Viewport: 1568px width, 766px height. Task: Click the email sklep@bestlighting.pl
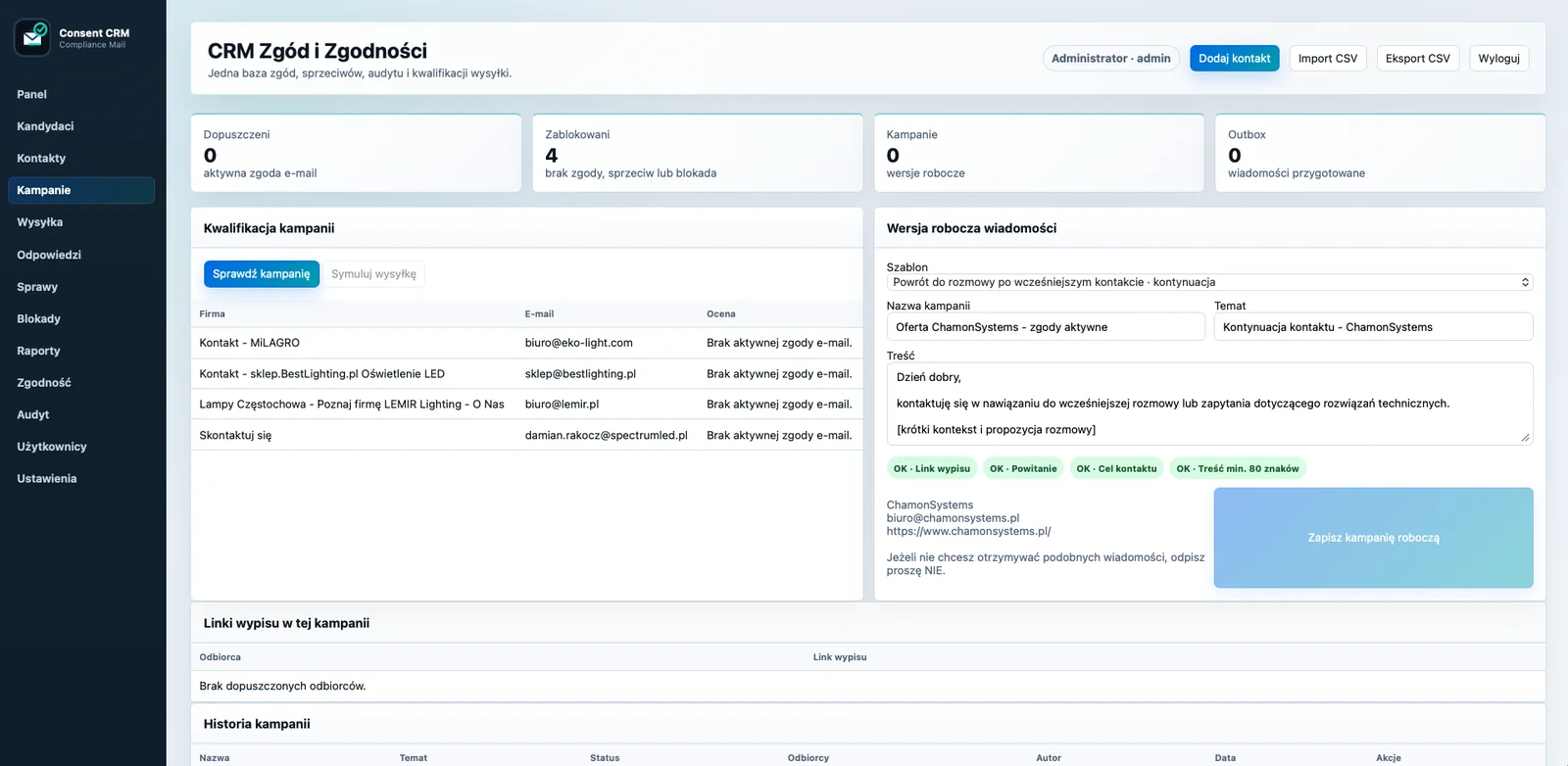point(580,374)
